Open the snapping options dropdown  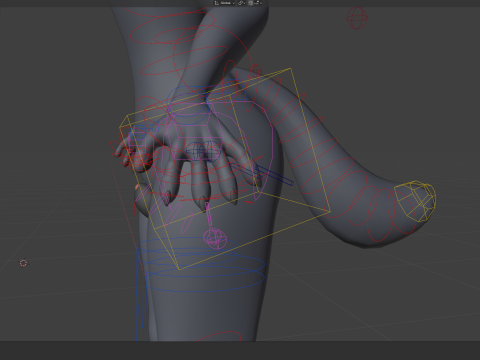pos(258,3)
